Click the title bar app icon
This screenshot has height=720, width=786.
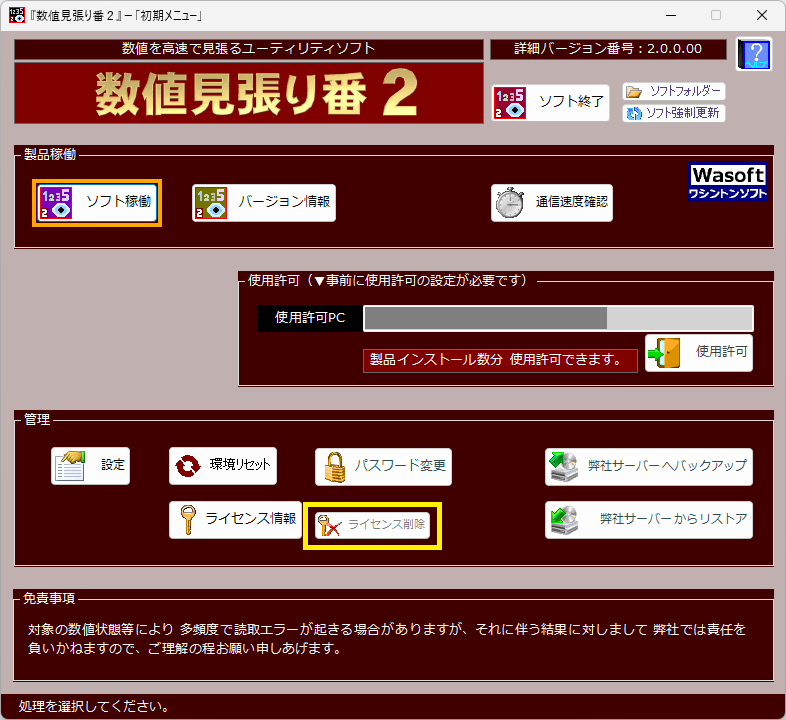click(x=17, y=15)
